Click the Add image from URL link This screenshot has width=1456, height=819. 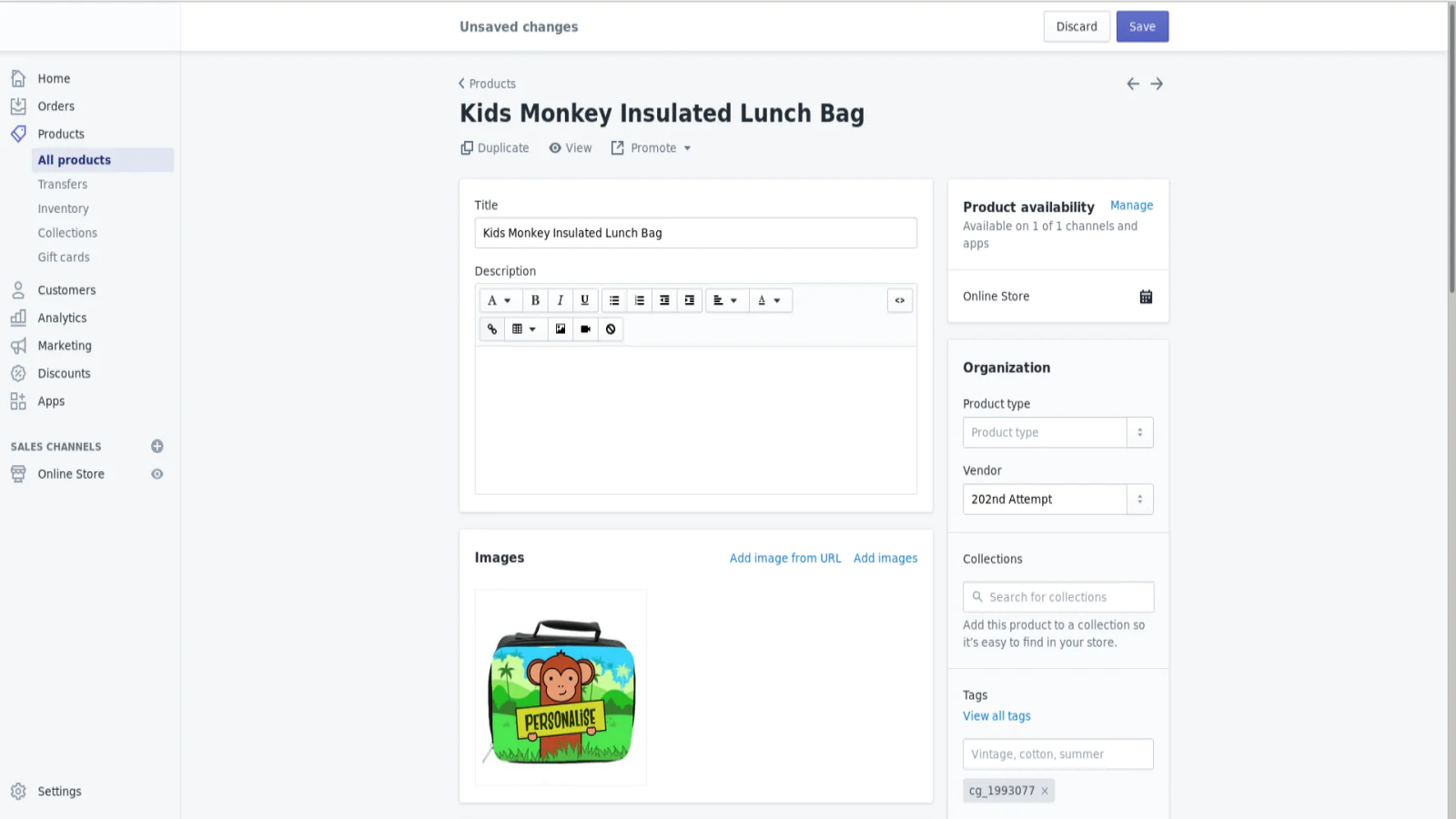(x=784, y=558)
